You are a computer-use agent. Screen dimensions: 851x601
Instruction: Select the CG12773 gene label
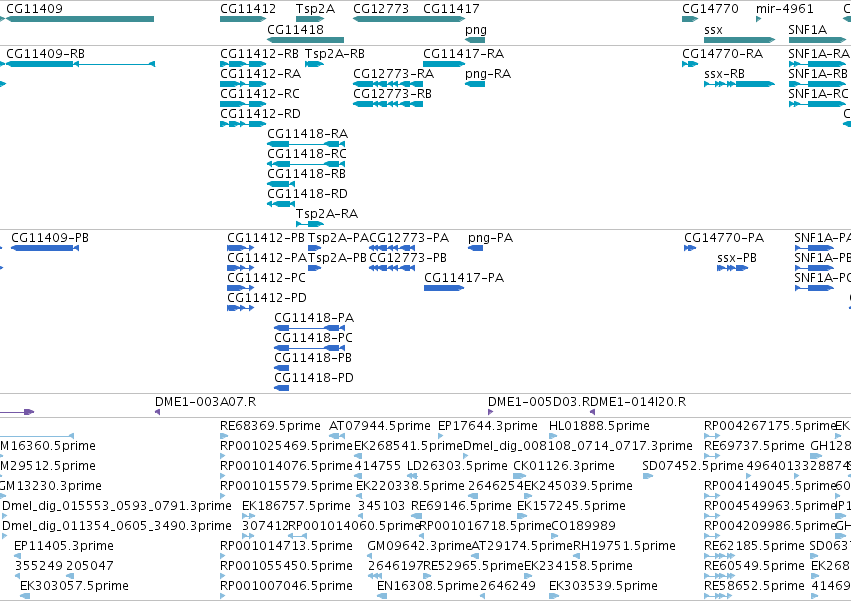pos(381,9)
